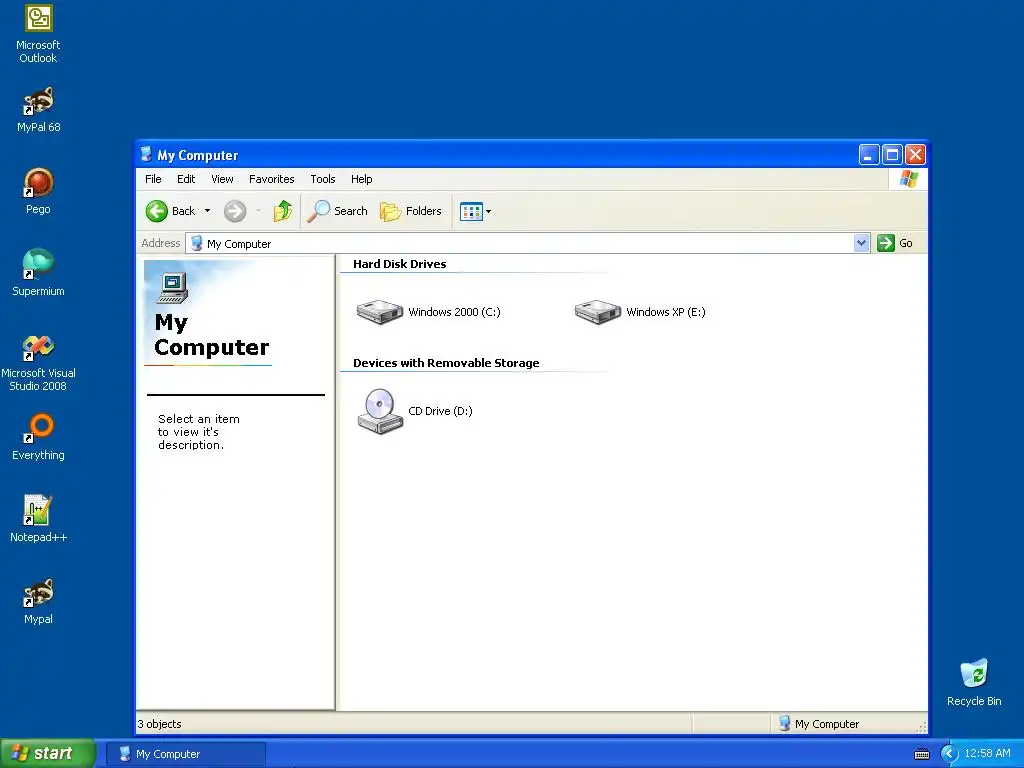Viewport: 1024px width, 768px height.
Task: Select the MyPal 68 desktop shortcut
Action: coord(38,109)
